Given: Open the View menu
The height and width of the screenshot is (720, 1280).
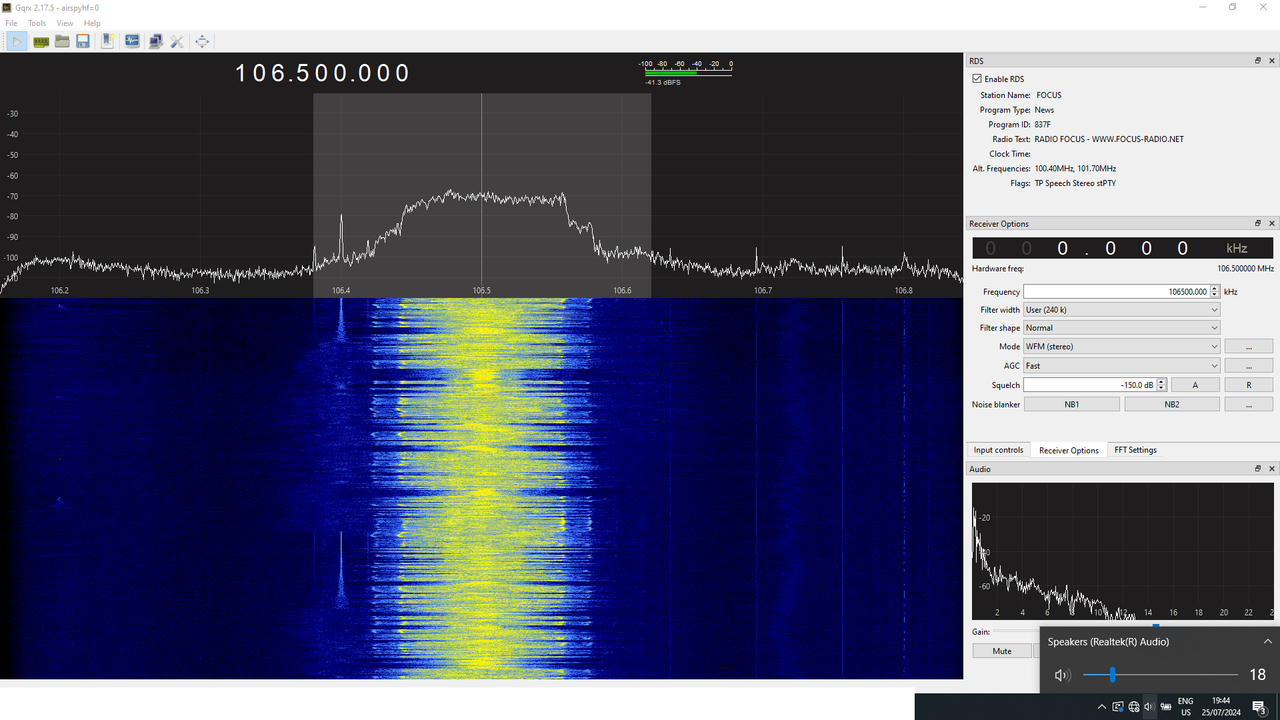Looking at the screenshot, I should pos(65,23).
